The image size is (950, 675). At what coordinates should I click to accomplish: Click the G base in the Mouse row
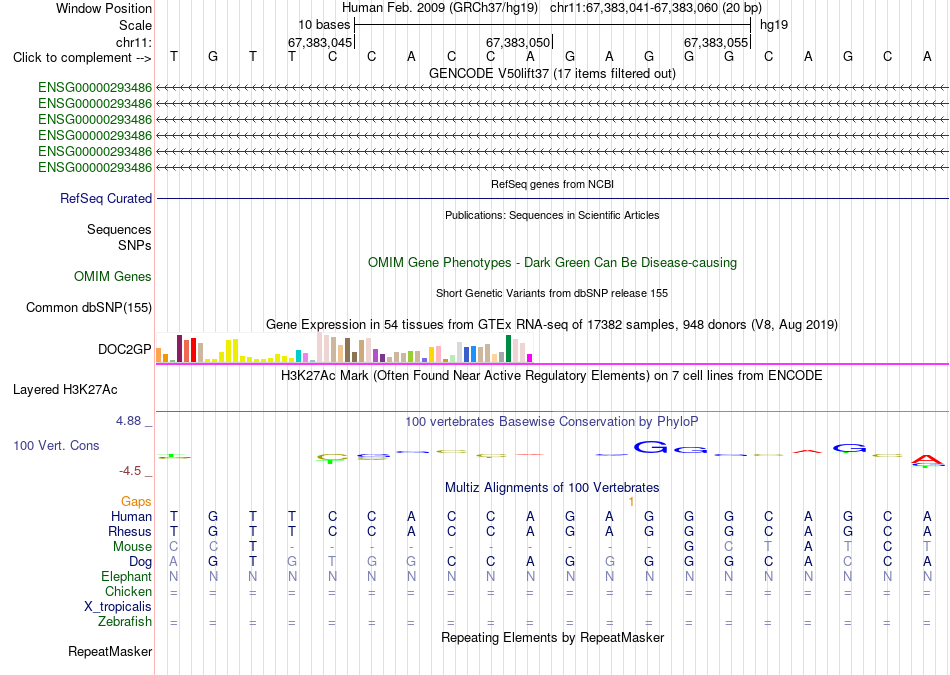coord(689,547)
